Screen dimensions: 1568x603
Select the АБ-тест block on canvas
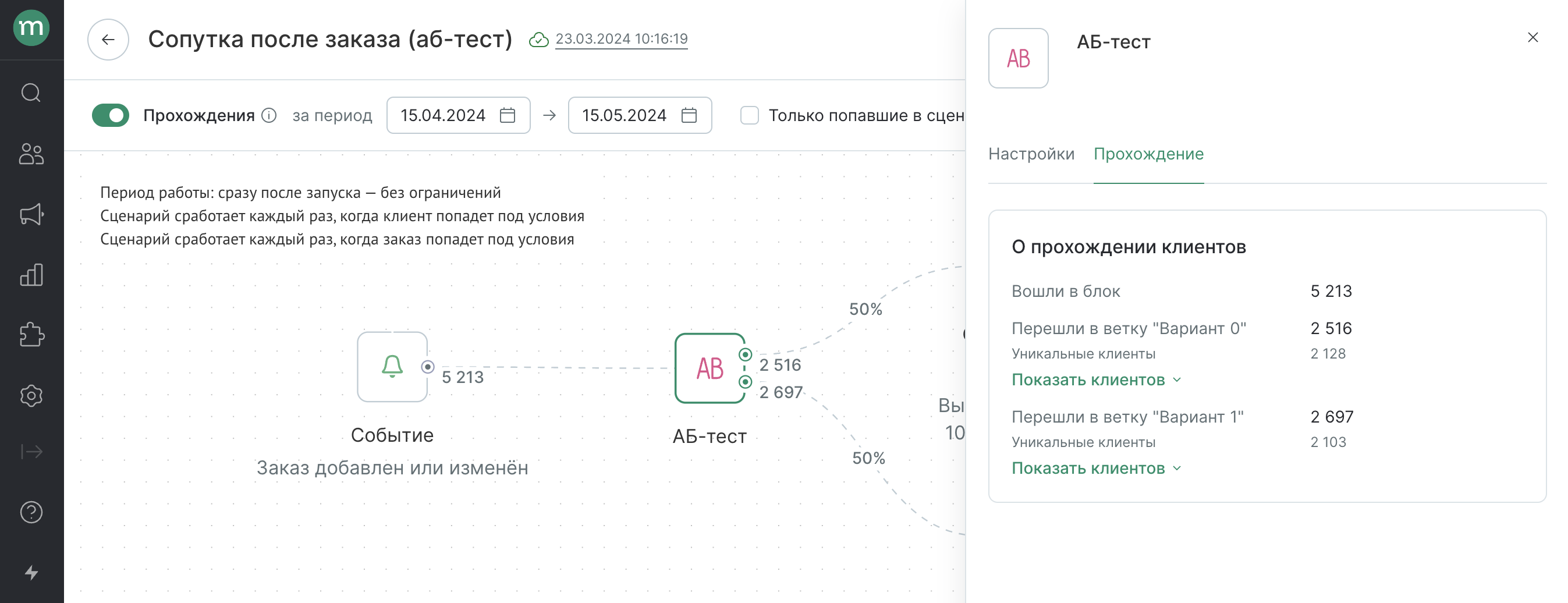pos(709,368)
